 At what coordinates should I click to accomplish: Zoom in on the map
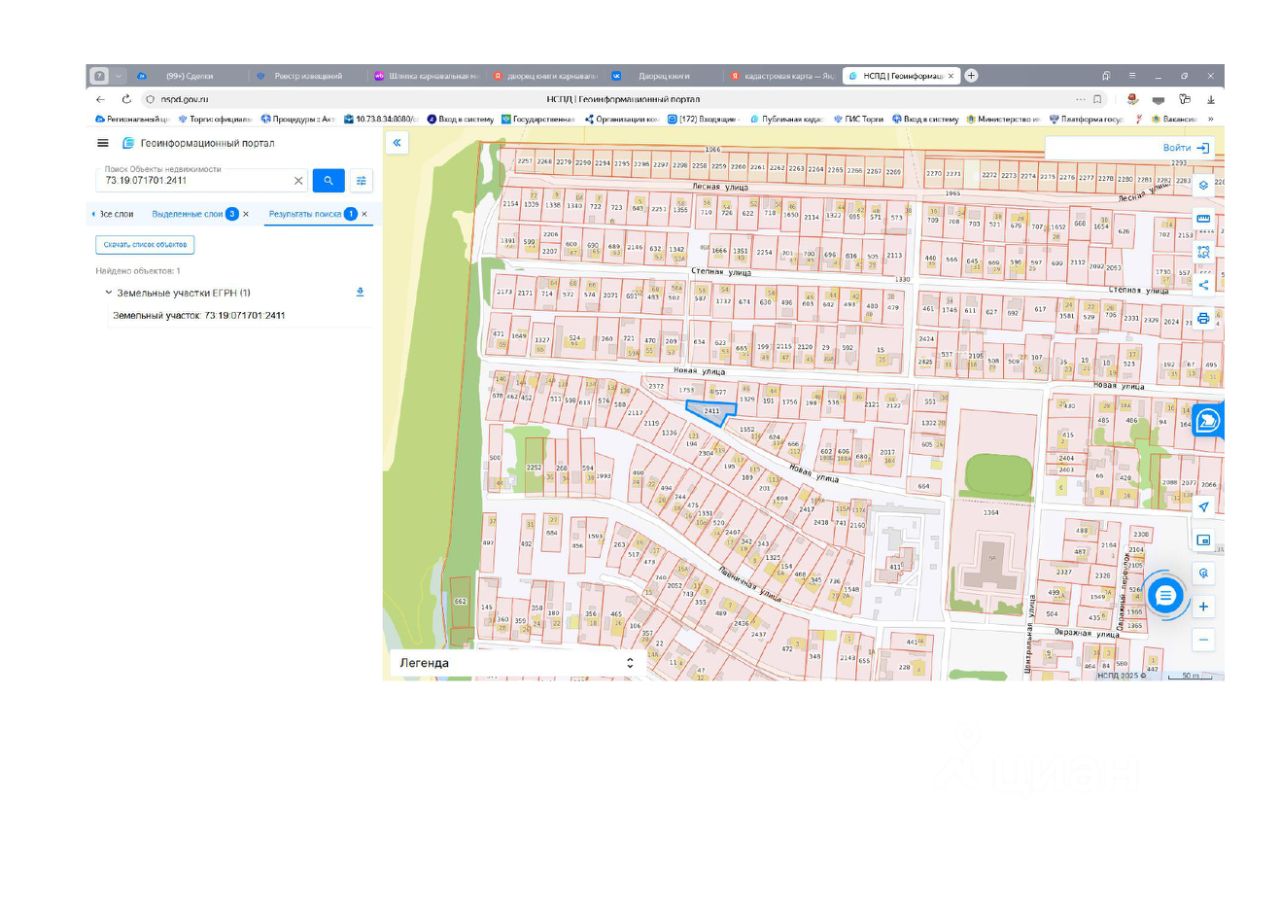[1203, 607]
